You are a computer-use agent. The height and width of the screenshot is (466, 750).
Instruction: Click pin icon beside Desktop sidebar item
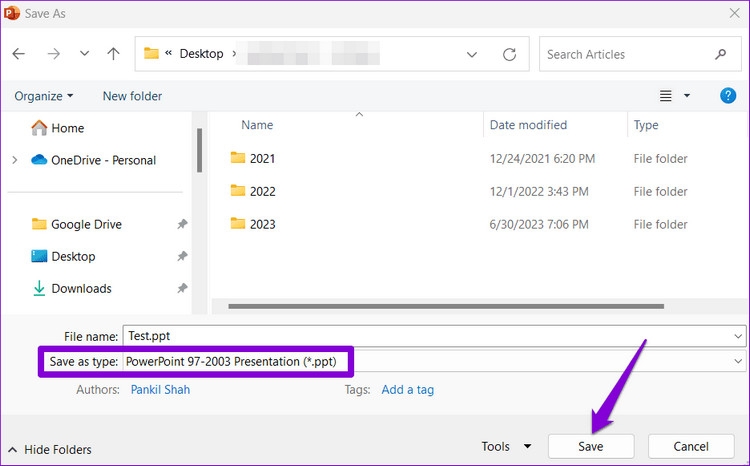182,256
